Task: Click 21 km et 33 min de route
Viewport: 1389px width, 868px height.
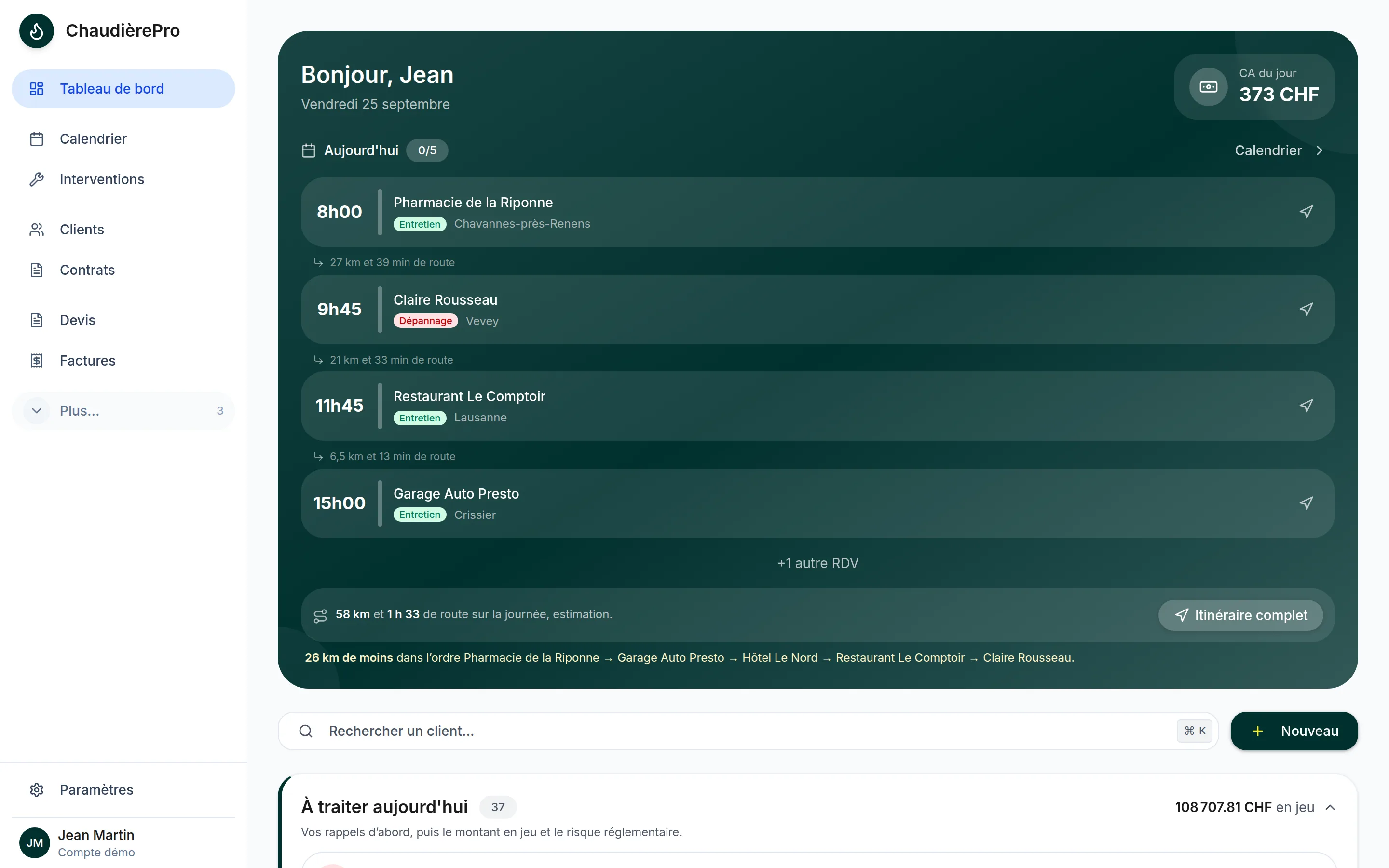Action: click(x=391, y=360)
